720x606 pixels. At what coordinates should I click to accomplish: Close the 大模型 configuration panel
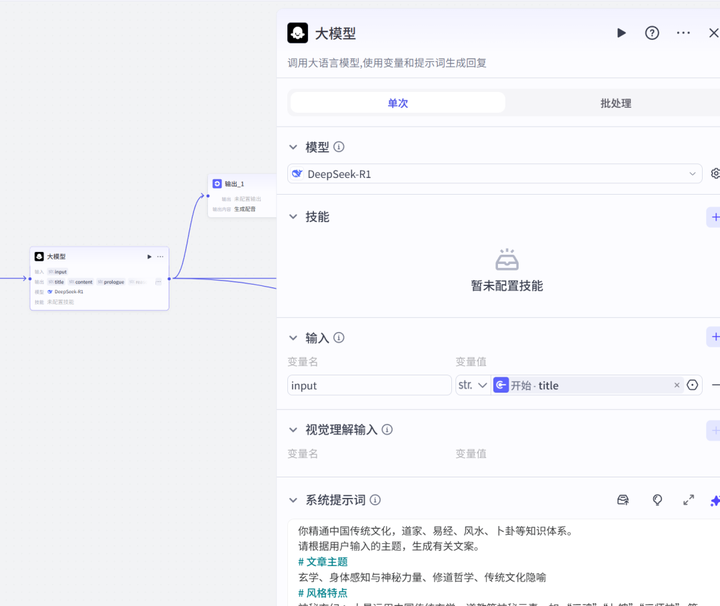(x=714, y=33)
